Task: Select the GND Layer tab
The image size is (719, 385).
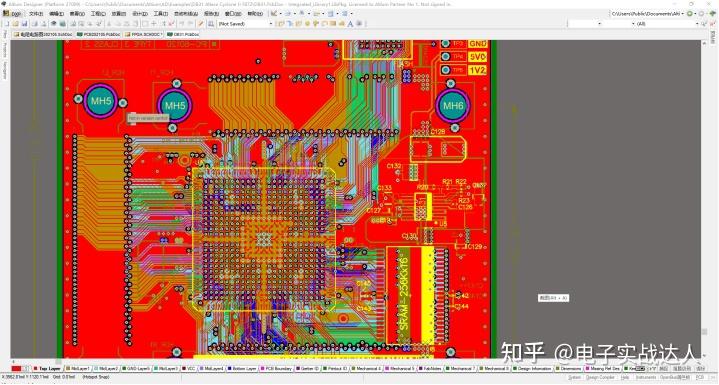Action: (x=137, y=368)
